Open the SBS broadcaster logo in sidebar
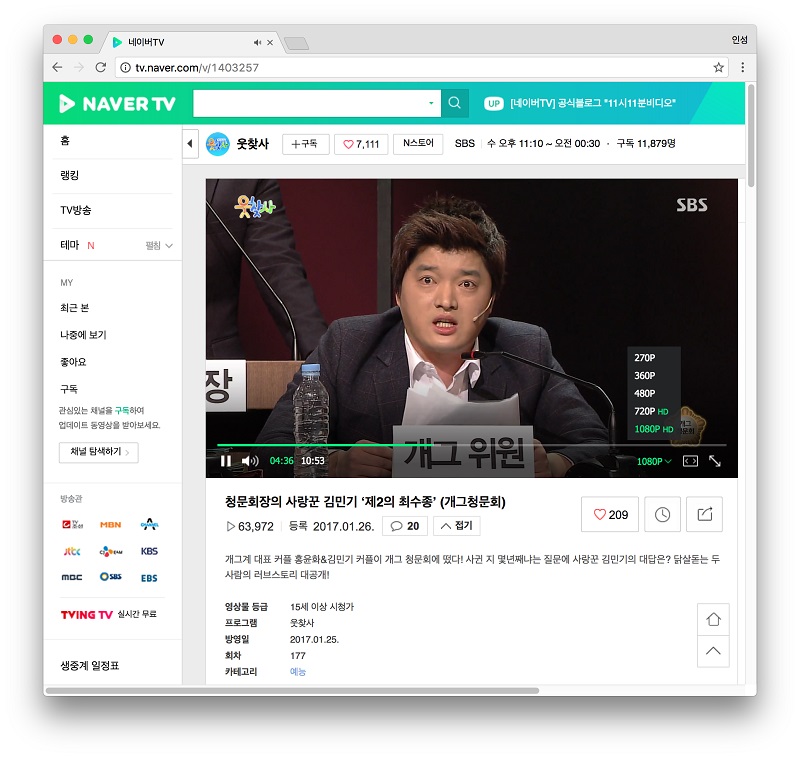 pyautogui.click(x=111, y=576)
